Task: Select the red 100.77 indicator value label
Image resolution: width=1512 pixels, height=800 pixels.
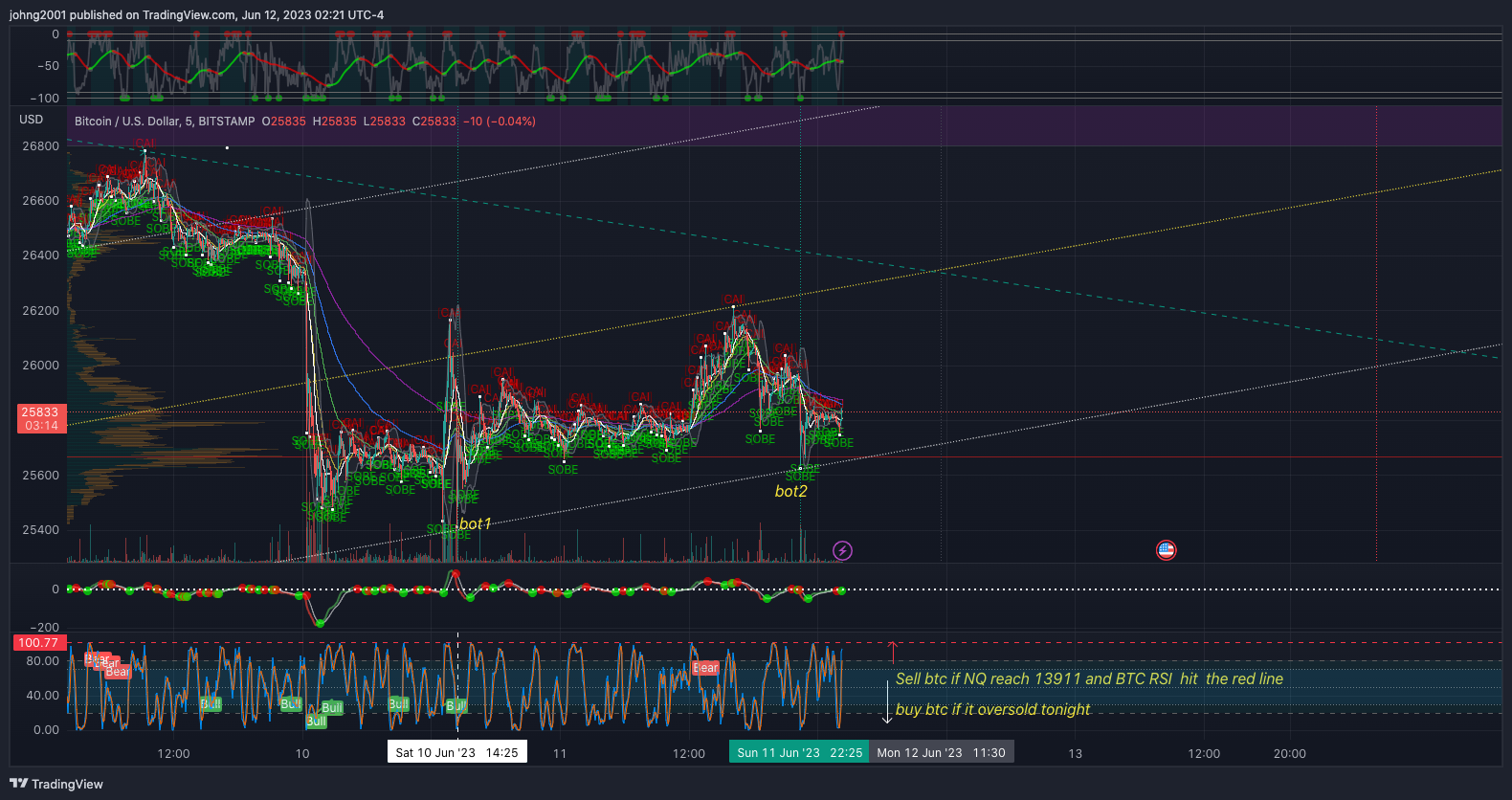Action: click(38, 643)
